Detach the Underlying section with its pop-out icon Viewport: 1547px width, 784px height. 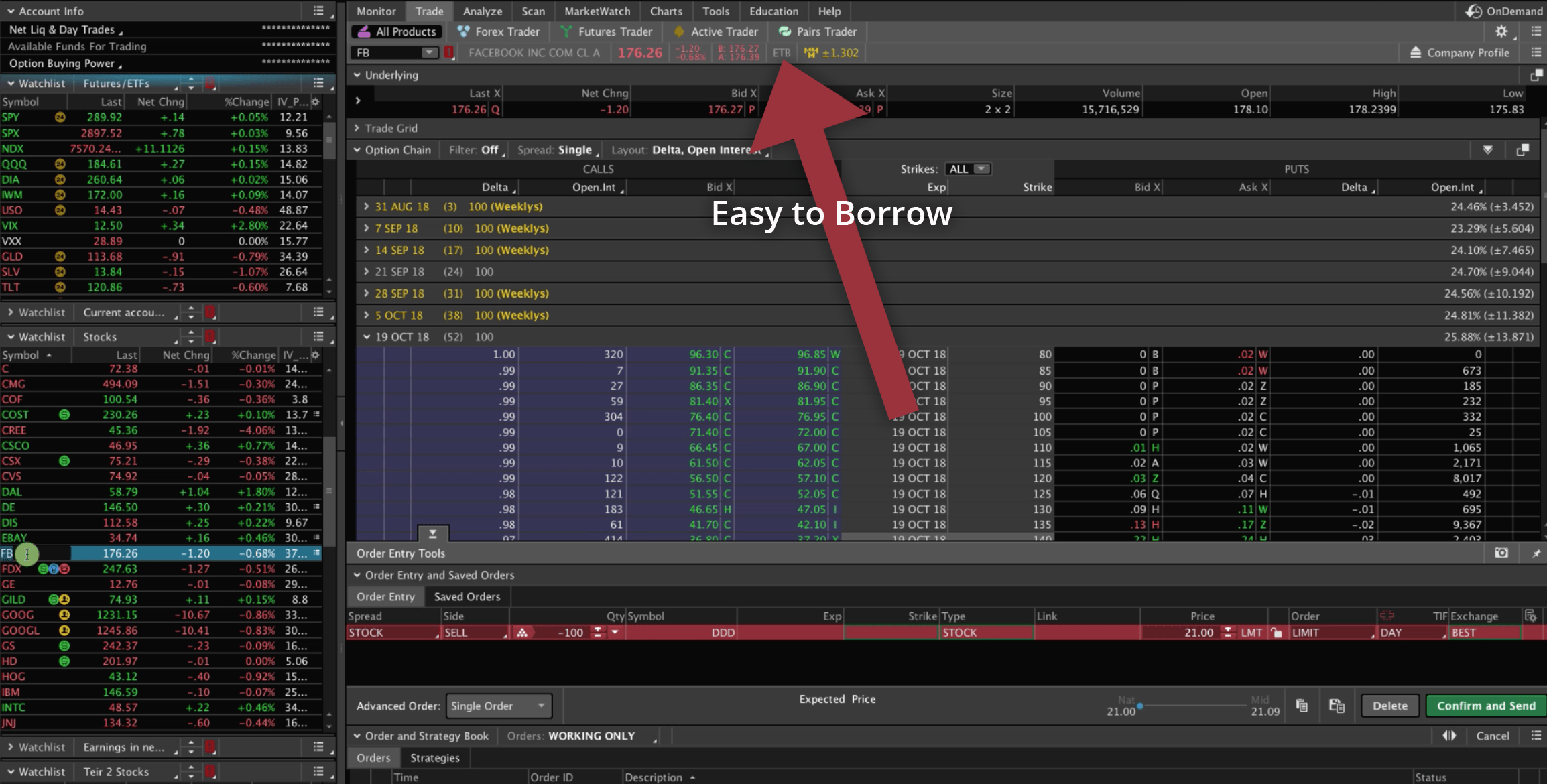click(x=1536, y=75)
